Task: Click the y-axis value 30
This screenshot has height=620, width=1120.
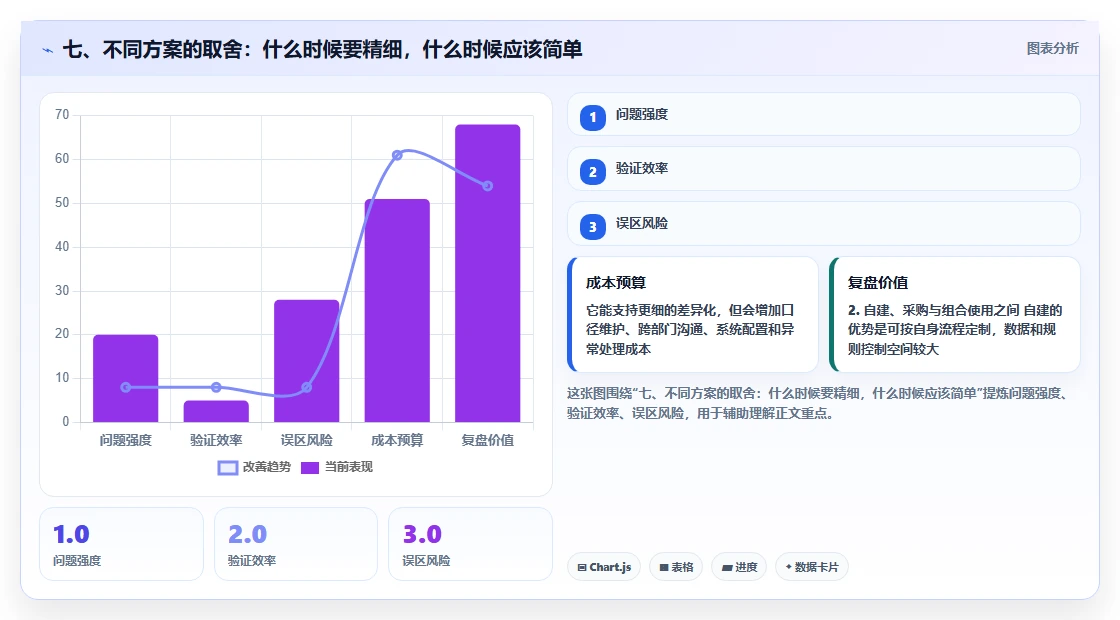Action: (62, 291)
